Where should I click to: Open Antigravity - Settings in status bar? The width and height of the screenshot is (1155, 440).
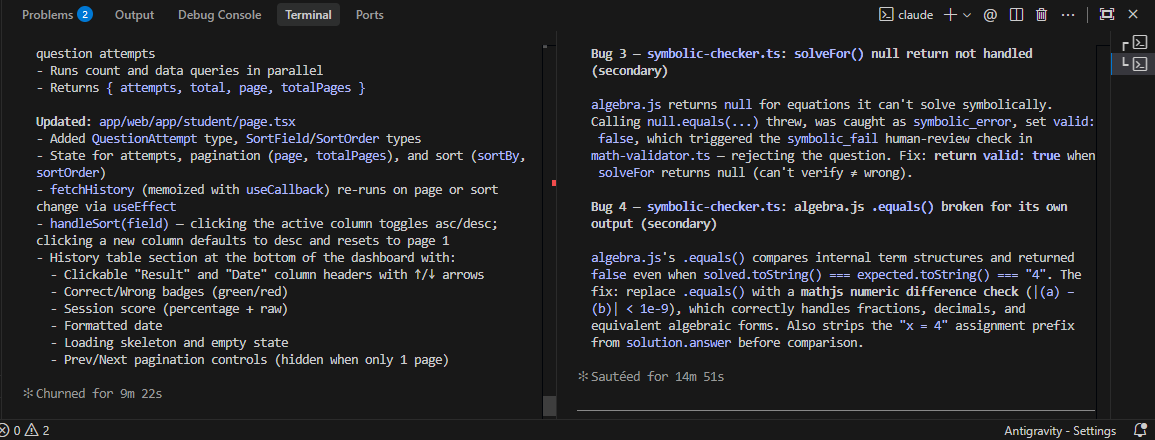tap(1060, 430)
